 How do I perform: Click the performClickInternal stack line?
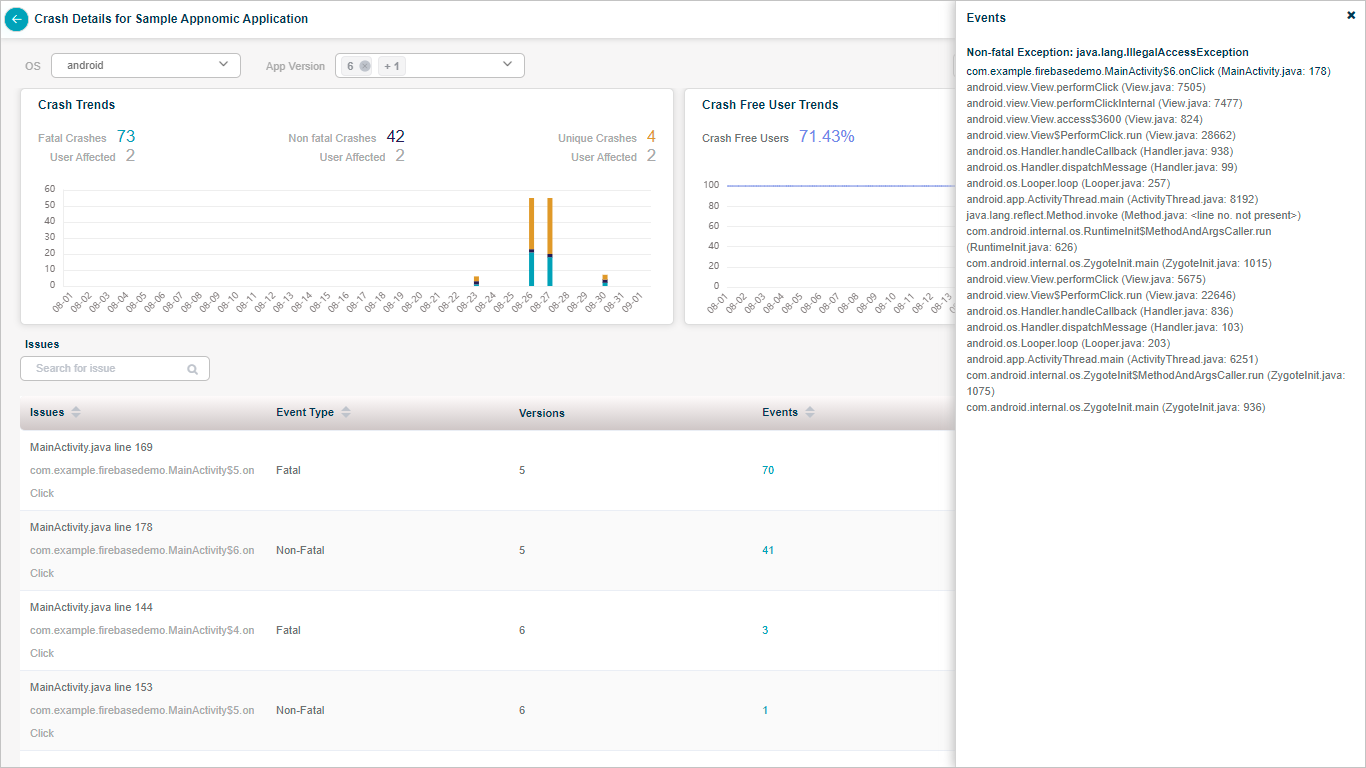[x=1104, y=103]
